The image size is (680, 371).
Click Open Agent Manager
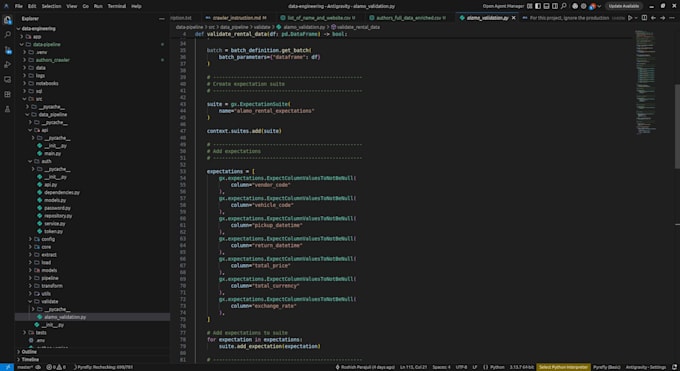[x=503, y=6]
